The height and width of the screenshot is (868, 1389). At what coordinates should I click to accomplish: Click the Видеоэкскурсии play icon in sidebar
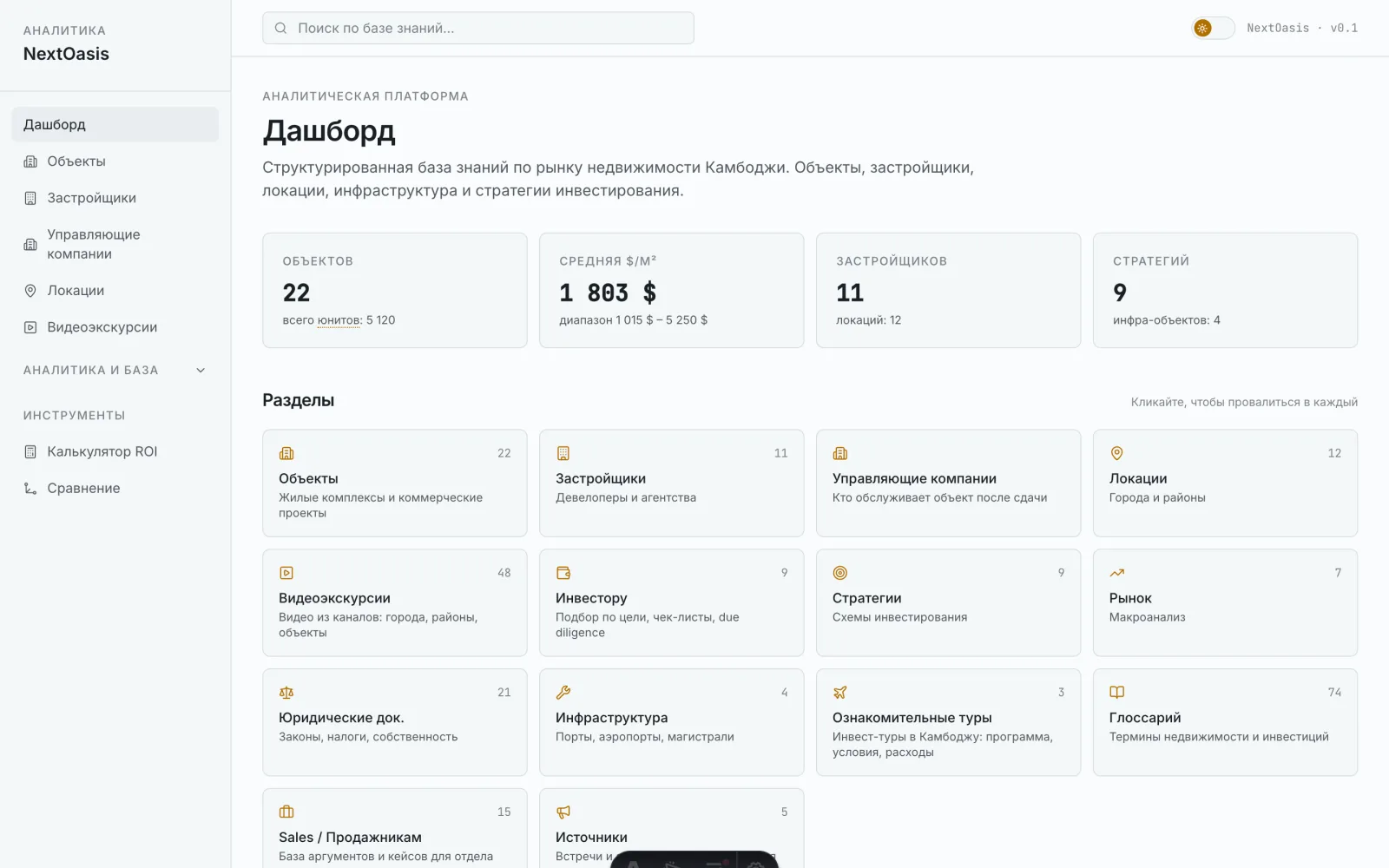(30, 327)
